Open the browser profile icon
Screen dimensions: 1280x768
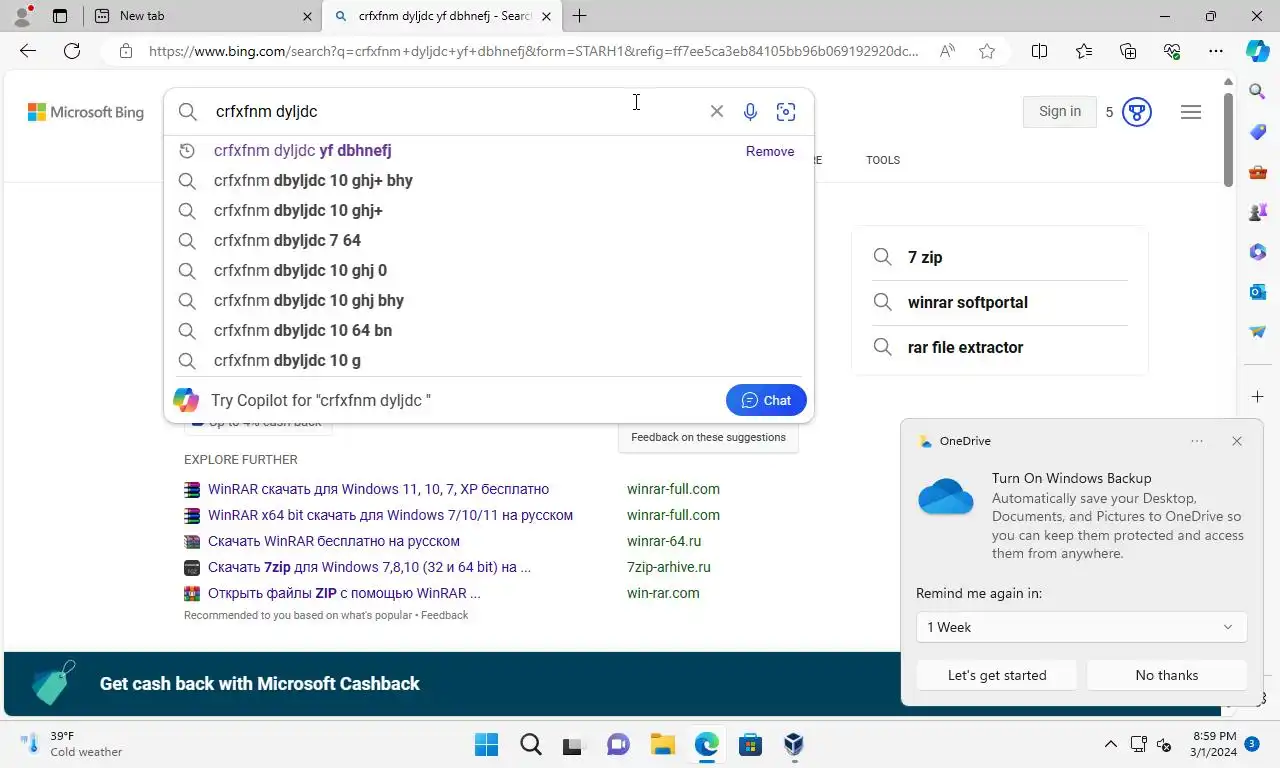(22, 16)
